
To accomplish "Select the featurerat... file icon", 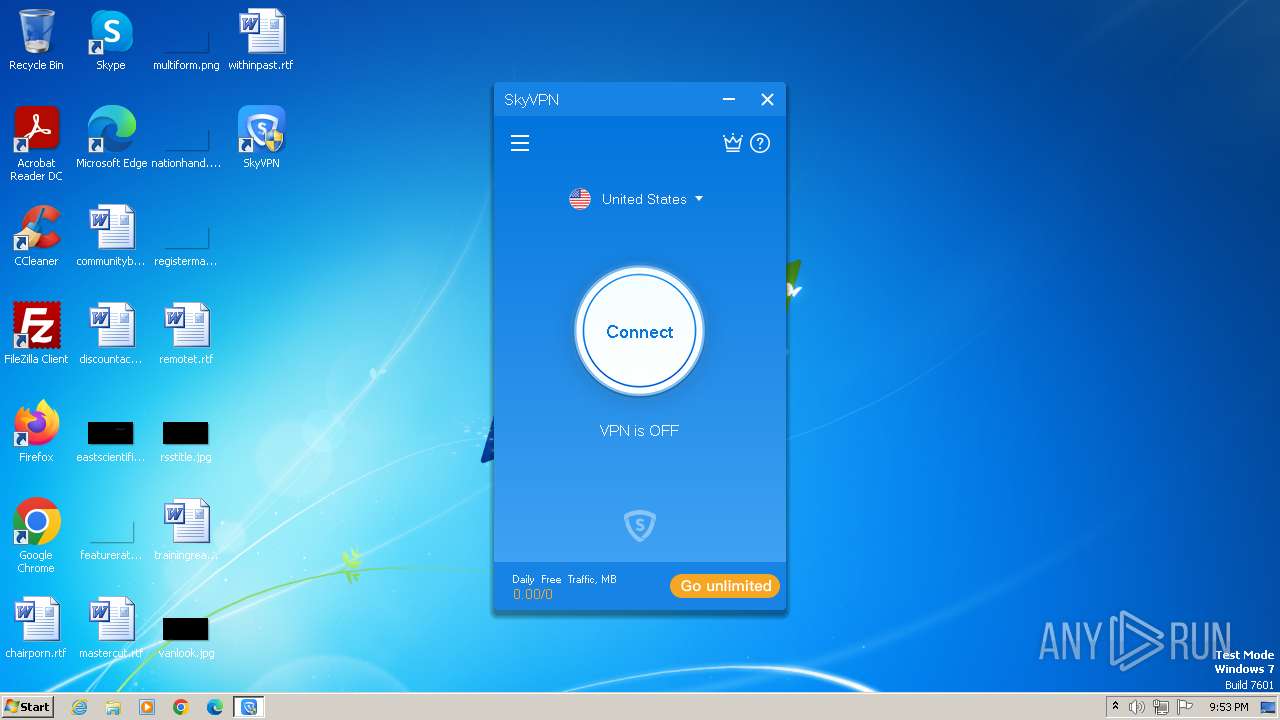I will [x=111, y=540].
